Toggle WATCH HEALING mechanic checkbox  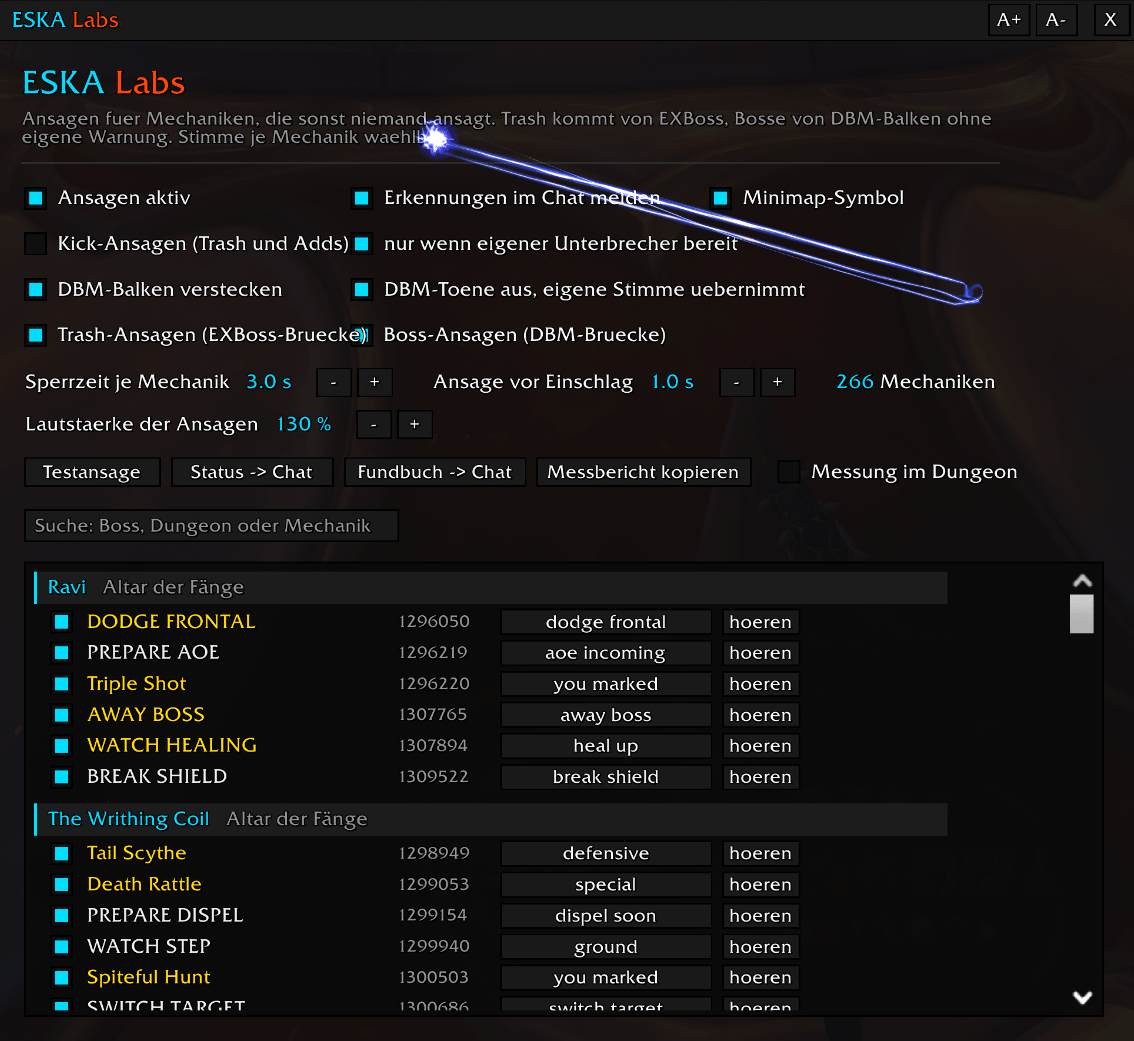(61, 746)
